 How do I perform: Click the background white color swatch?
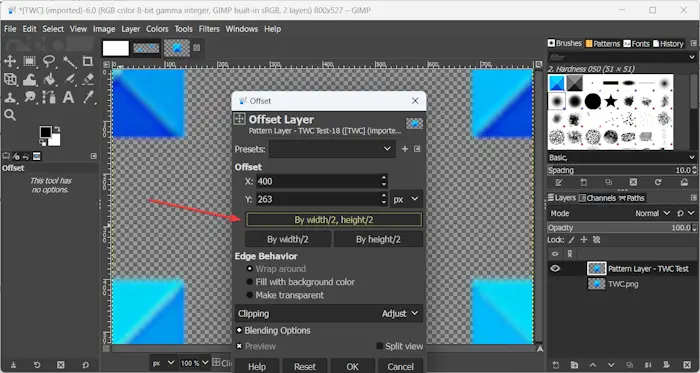coord(54,140)
